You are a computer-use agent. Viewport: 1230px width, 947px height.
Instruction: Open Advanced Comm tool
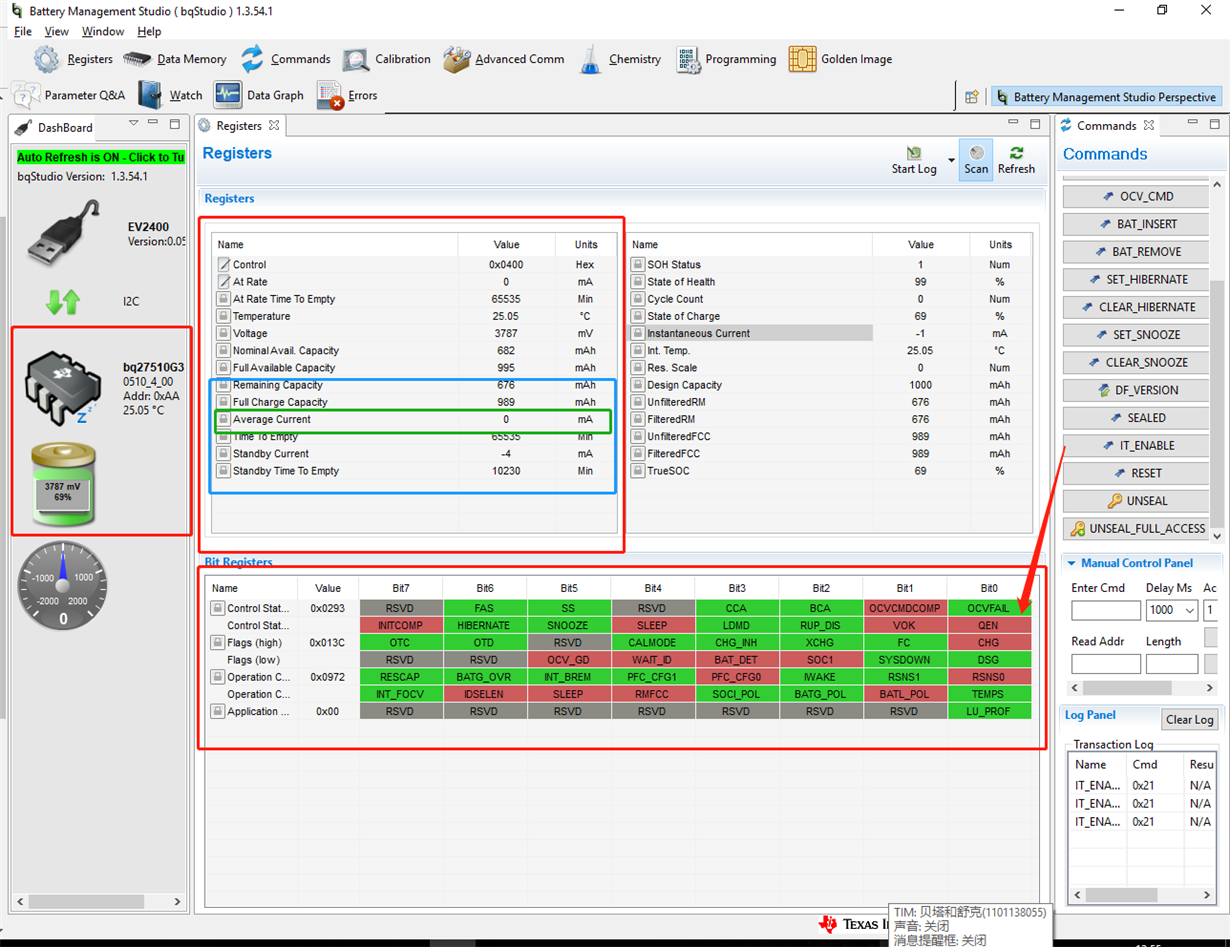(x=504, y=59)
